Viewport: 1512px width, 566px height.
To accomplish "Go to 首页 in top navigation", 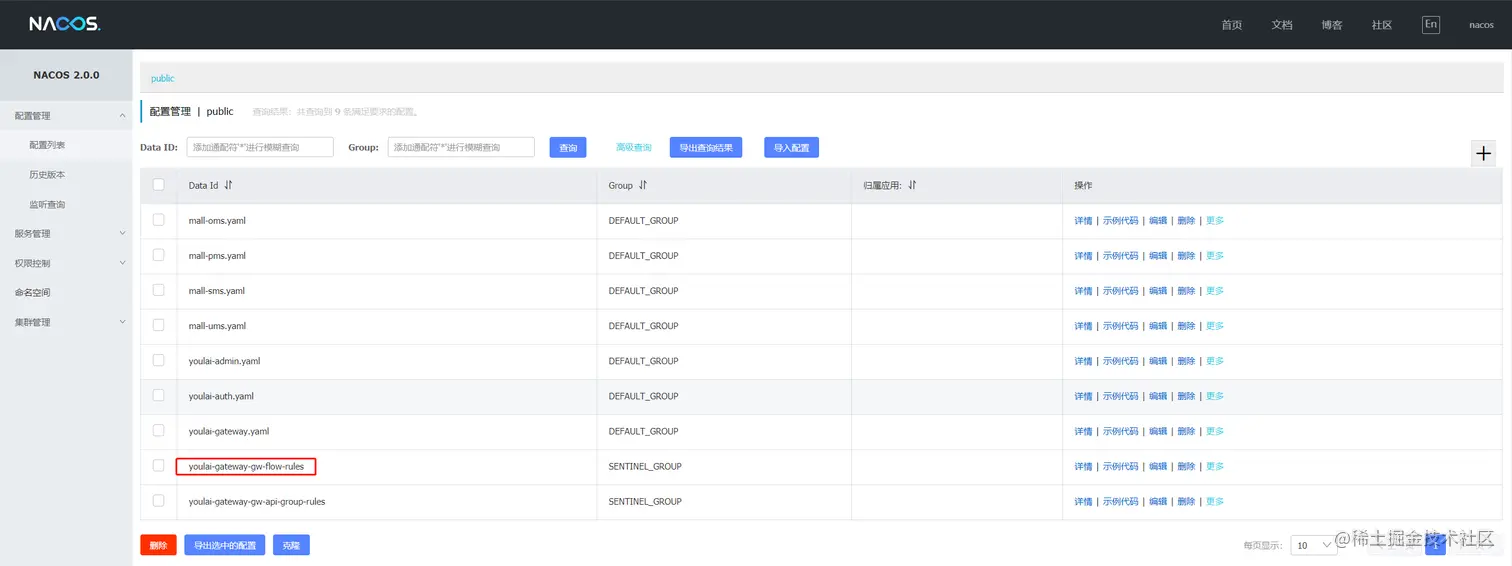I will coord(1232,25).
